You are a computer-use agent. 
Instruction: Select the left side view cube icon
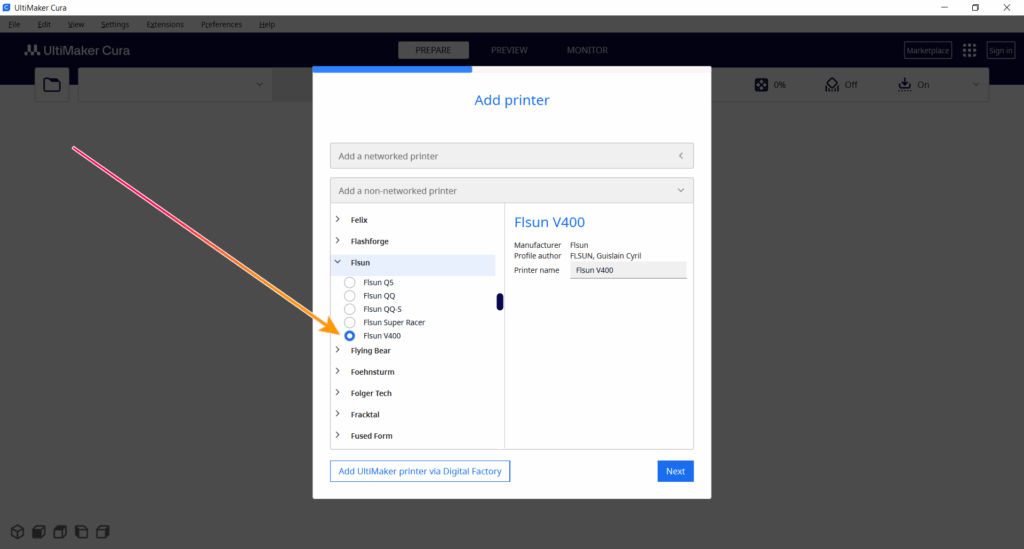[82, 531]
